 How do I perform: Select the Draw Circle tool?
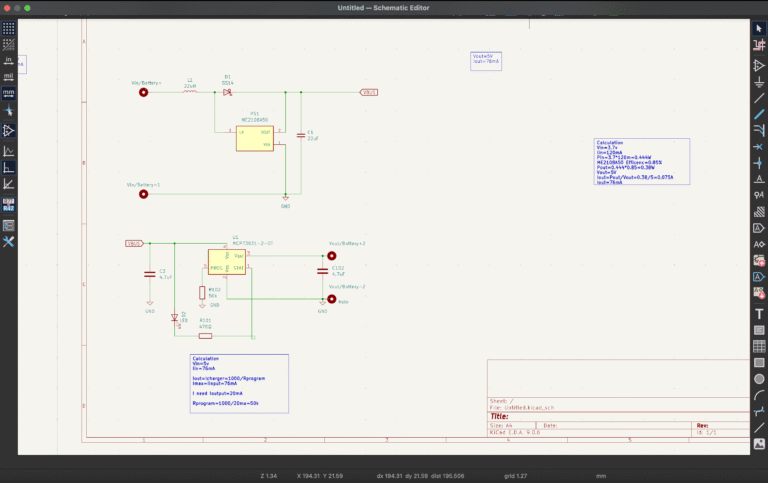[759, 379]
